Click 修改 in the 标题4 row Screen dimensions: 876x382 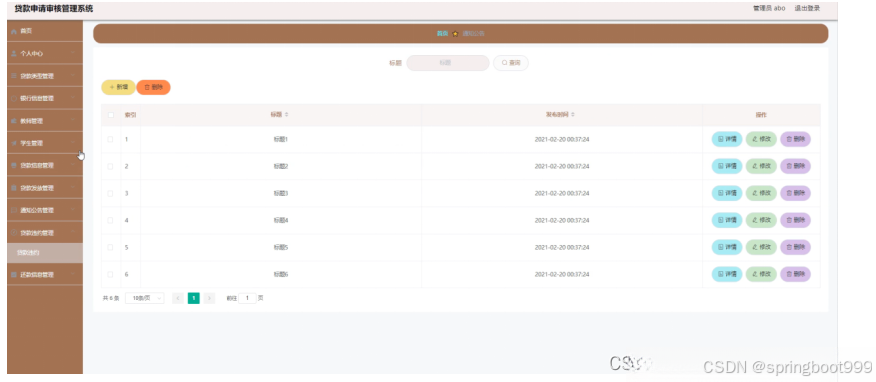(x=761, y=220)
